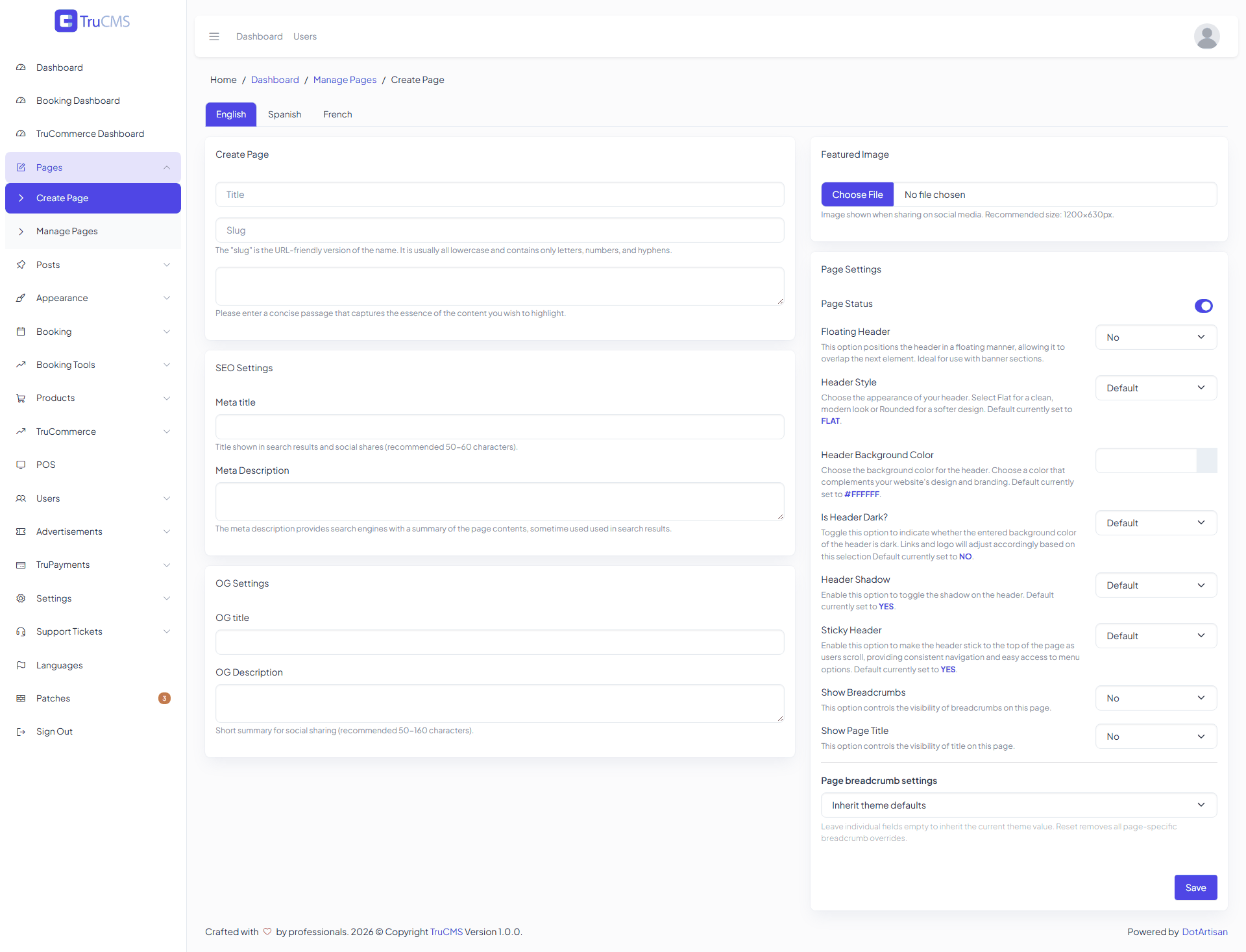Click the TruPayments card icon
1246x952 pixels.
pyautogui.click(x=21, y=565)
